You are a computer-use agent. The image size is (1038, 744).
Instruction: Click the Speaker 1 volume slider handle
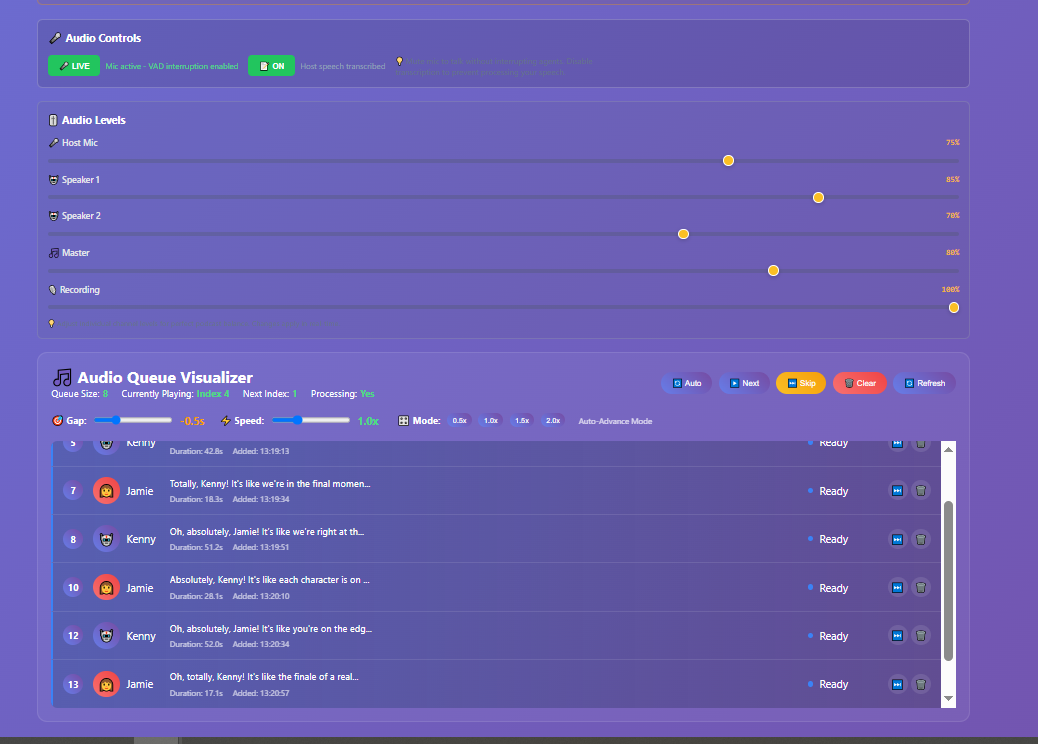(818, 197)
